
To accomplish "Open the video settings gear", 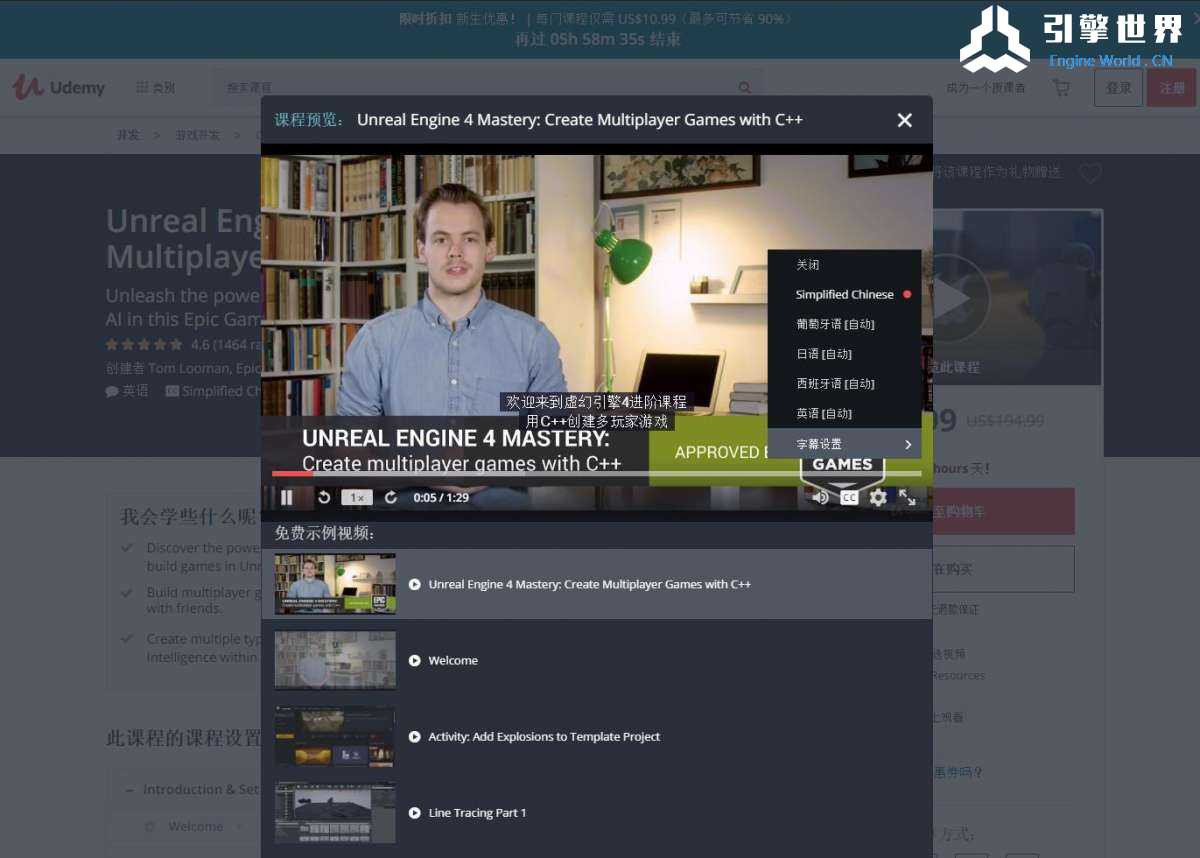I will pos(878,497).
